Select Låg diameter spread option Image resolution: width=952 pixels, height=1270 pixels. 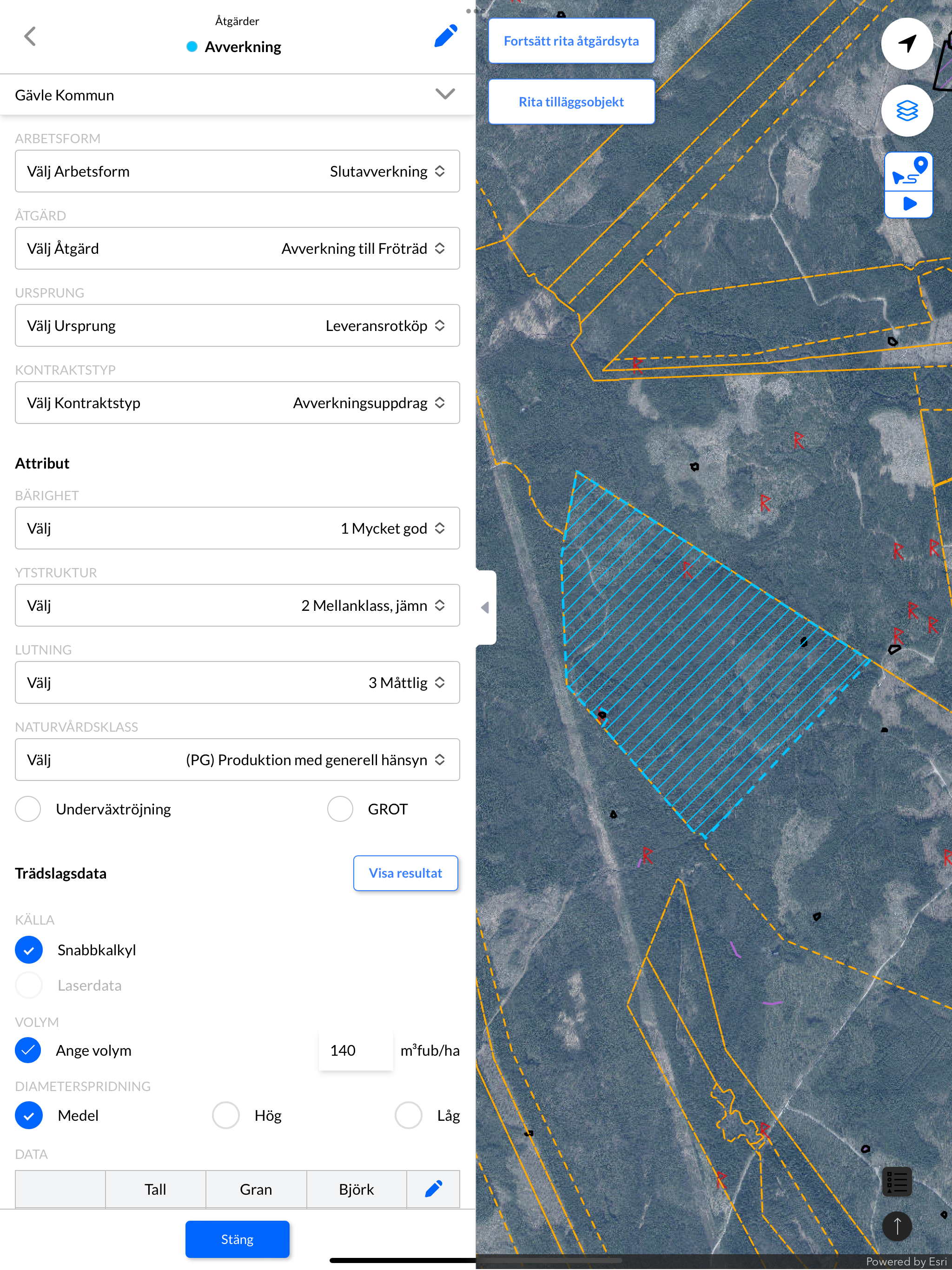click(x=408, y=1115)
